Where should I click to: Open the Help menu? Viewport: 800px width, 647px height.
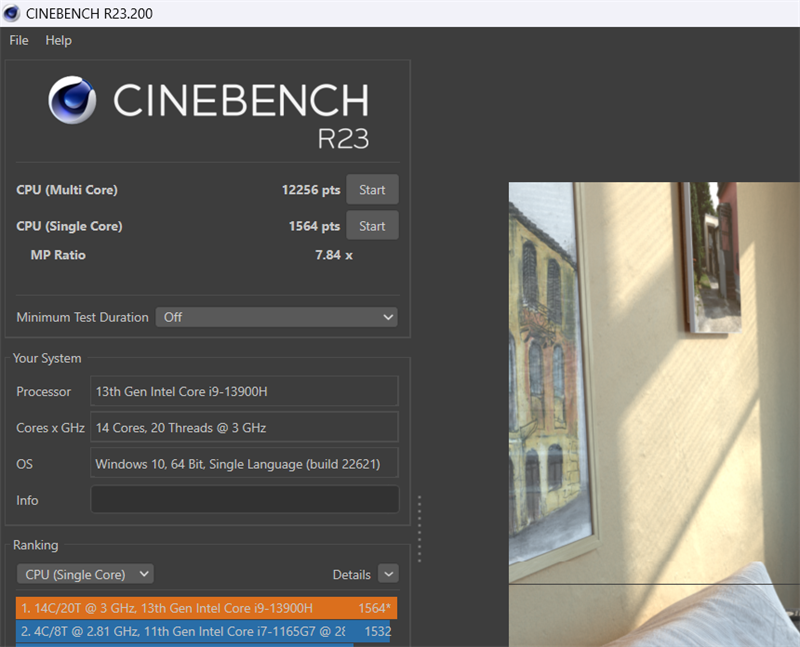click(x=58, y=40)
